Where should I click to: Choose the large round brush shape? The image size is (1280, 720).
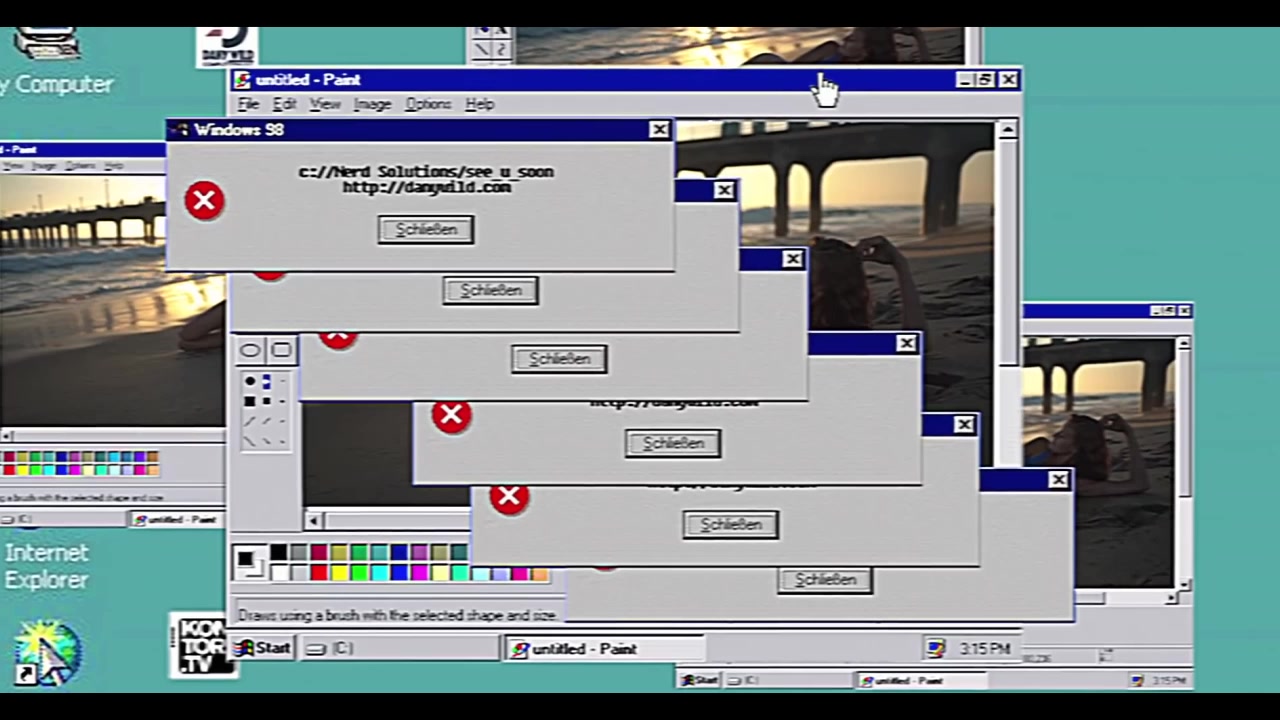pos(250,382)
